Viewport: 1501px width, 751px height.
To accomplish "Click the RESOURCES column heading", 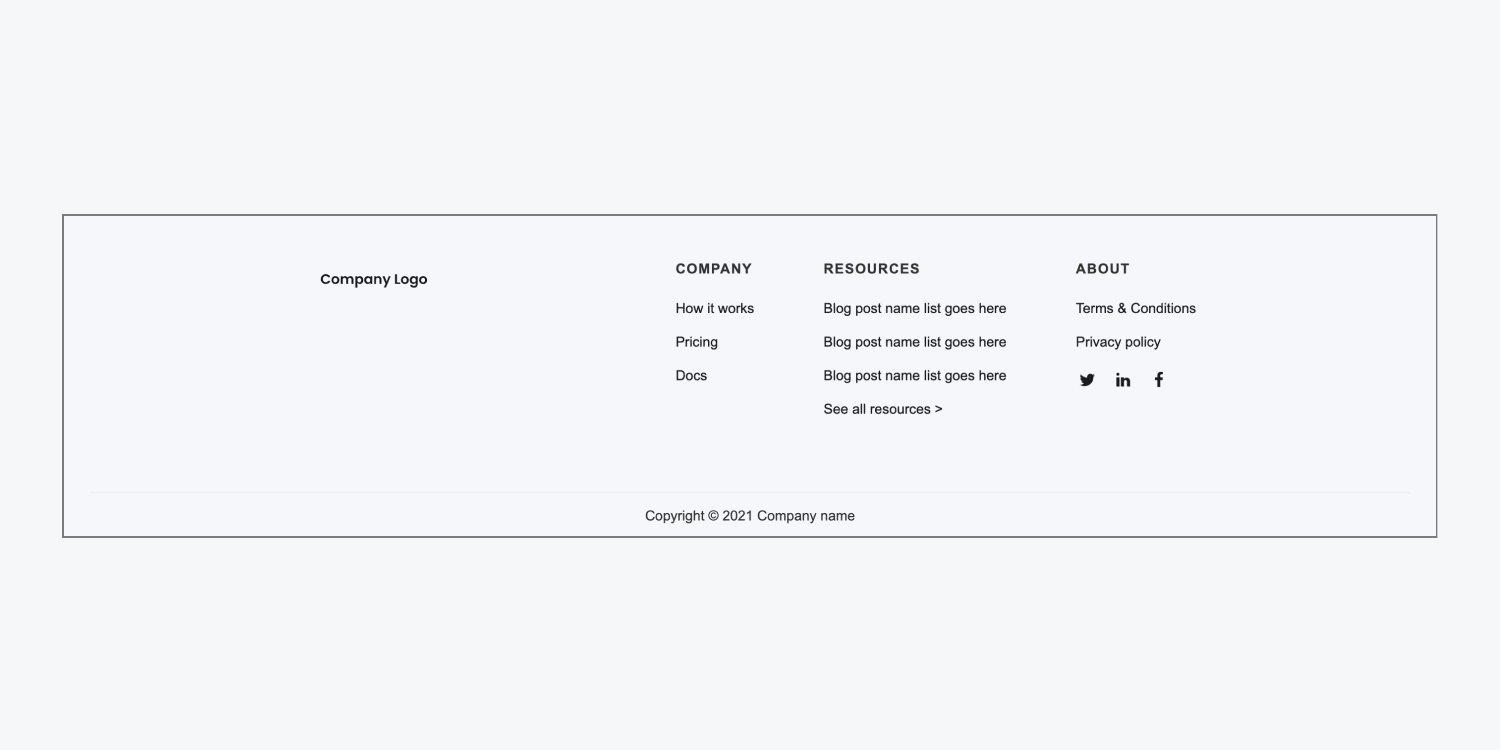I will tap(871, 268).
